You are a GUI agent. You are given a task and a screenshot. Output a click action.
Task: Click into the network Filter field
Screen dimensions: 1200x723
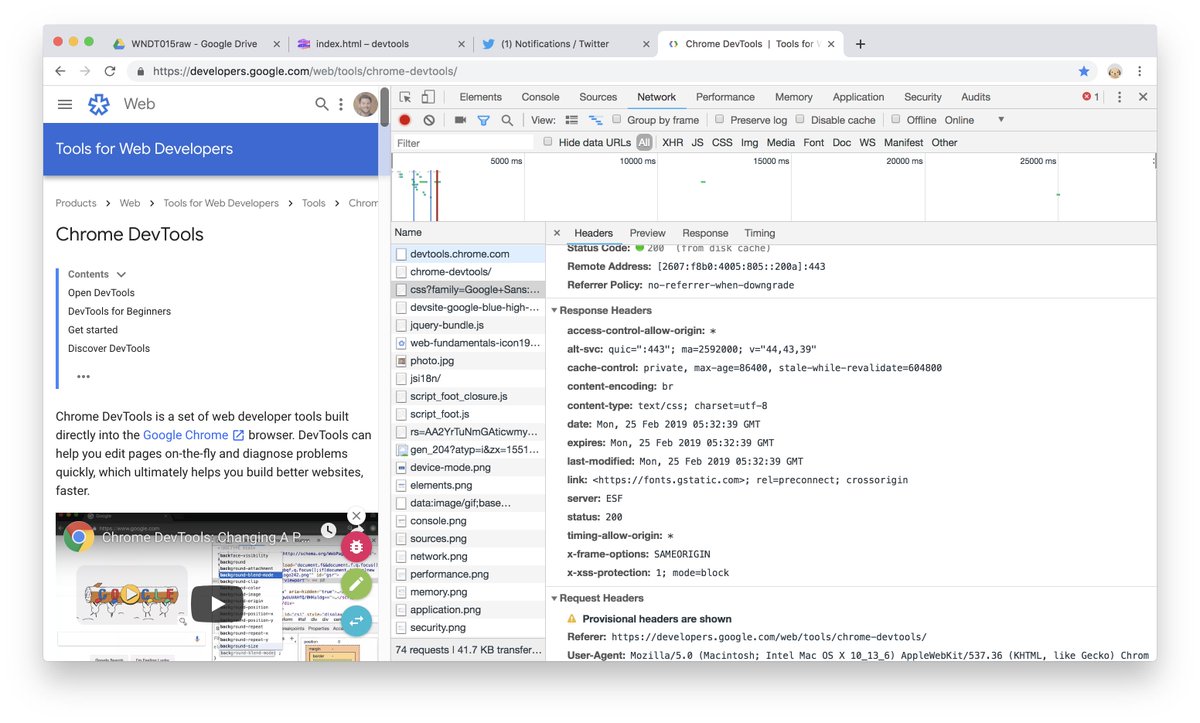click(x=463, y=143)
